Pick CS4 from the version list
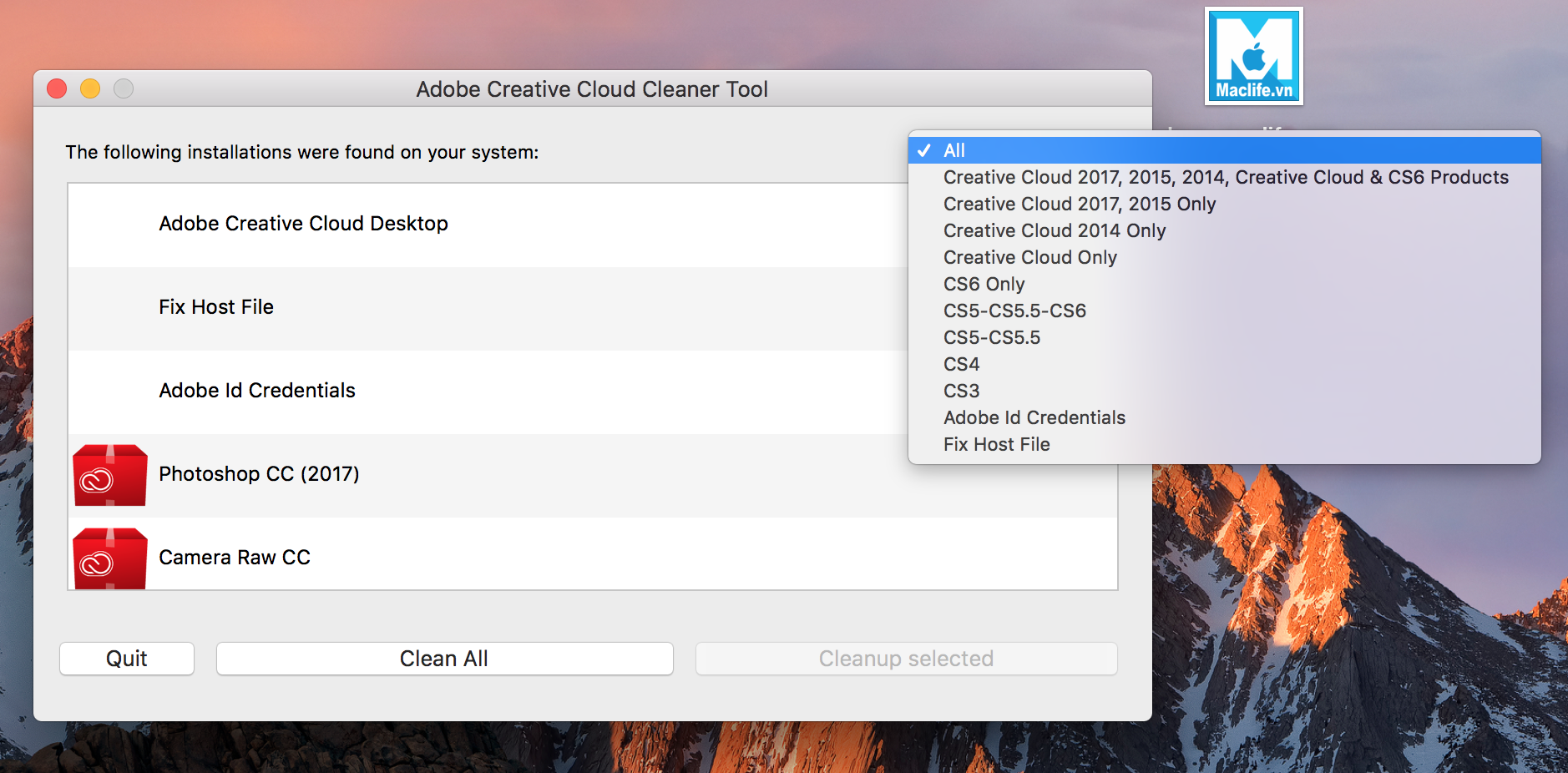Viewport: 1568px width, 773px height. coord(961,364)
